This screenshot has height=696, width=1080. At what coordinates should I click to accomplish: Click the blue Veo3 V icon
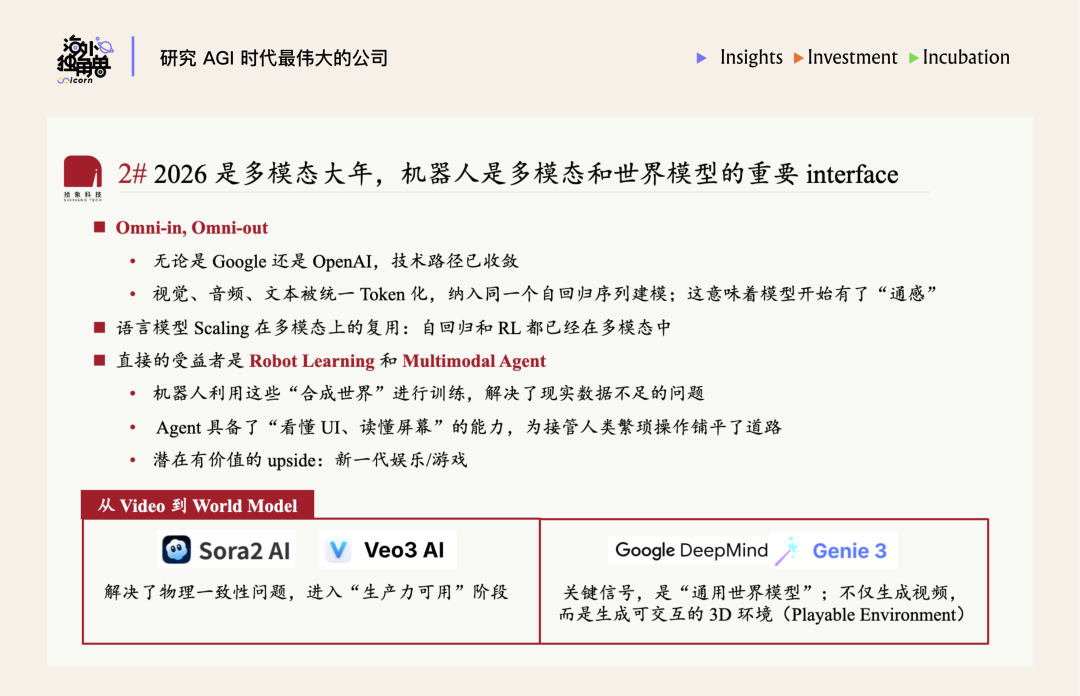pyautogui.click(x=339, y=550)
